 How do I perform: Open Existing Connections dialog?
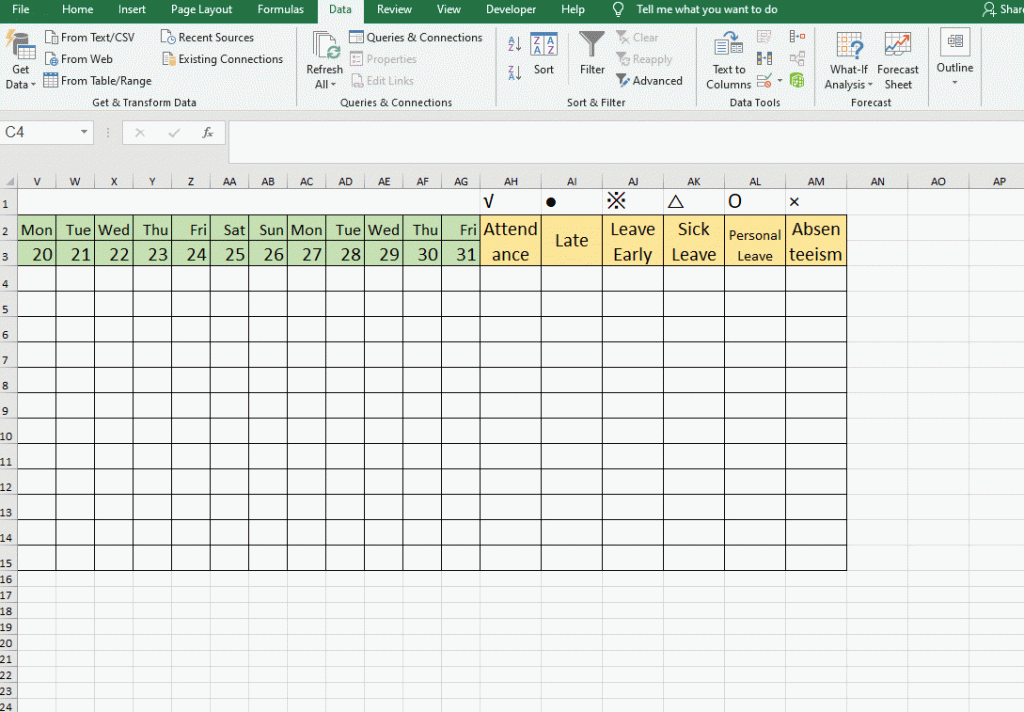point(222,59)
